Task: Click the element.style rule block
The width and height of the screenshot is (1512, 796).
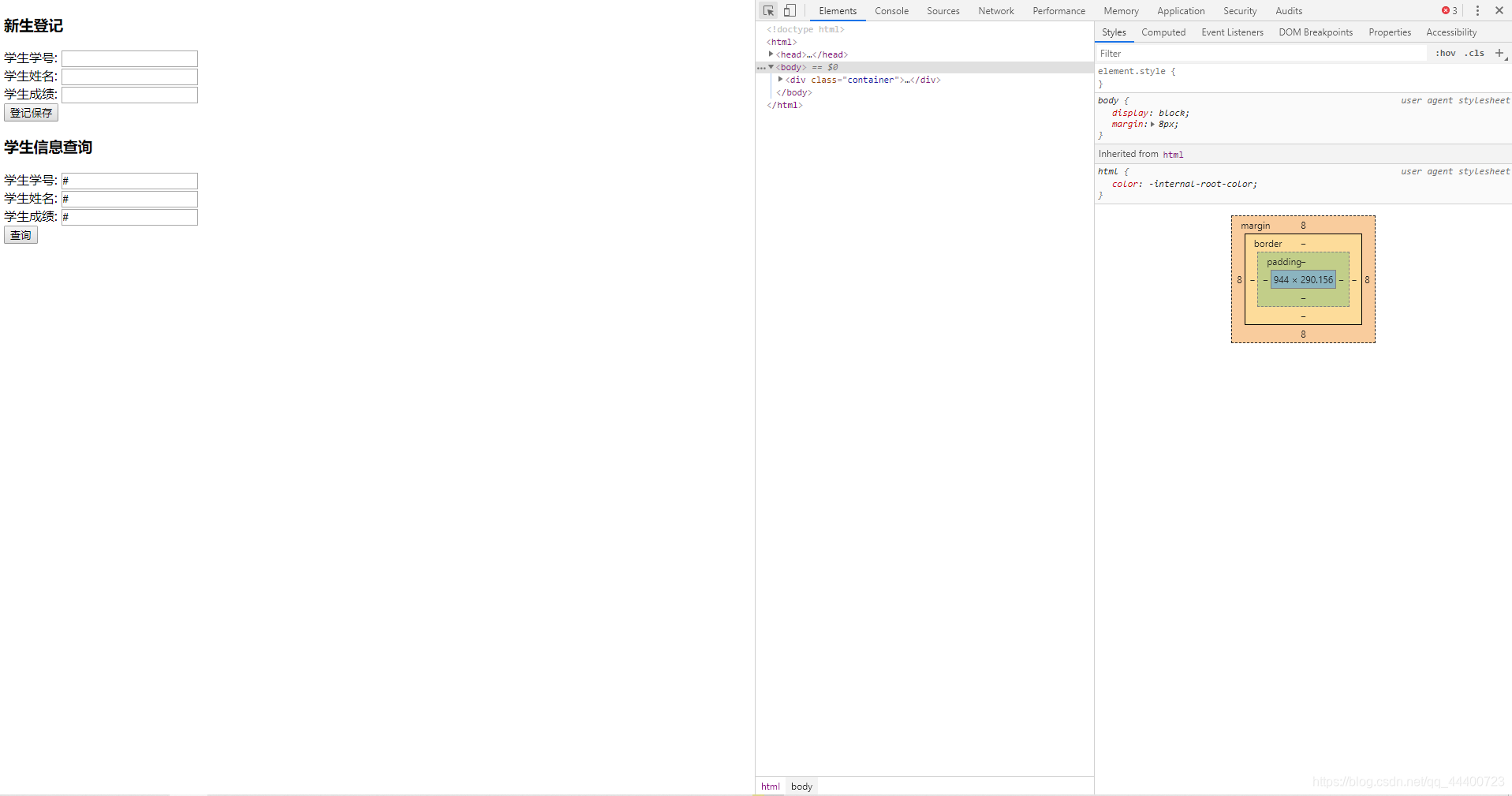Action: tap(1303, 77)
